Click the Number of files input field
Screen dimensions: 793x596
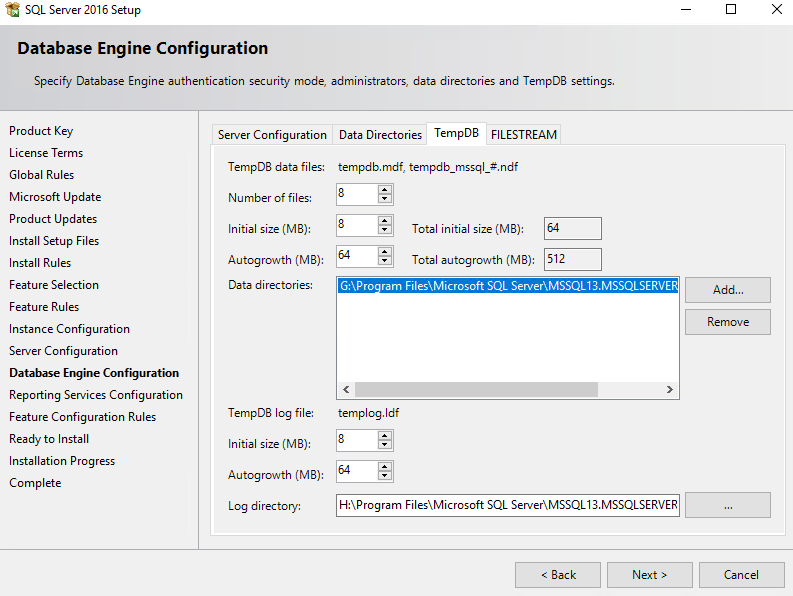[357, 194]
